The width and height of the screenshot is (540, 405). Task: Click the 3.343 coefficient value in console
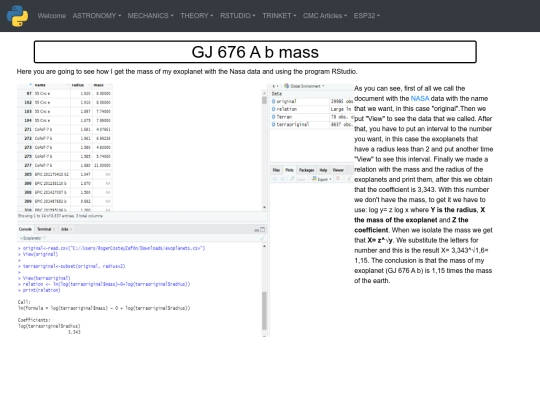point(74,332)
